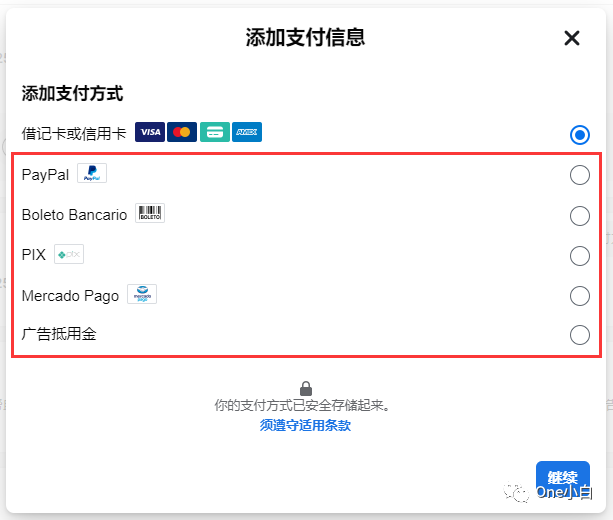613x520 pixels.
Task: Select the Mercado Pago radio button
Action: point(579,296)
